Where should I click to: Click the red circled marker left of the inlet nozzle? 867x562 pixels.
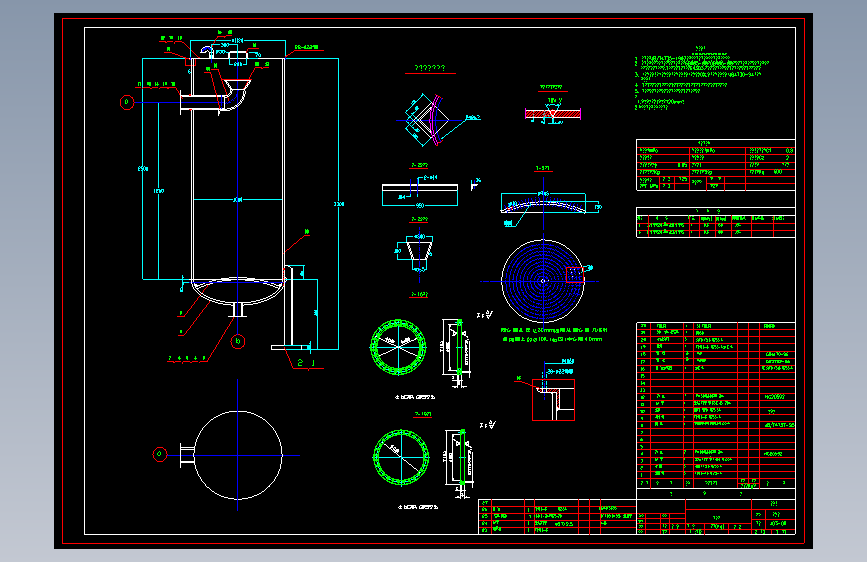point(127,102)
